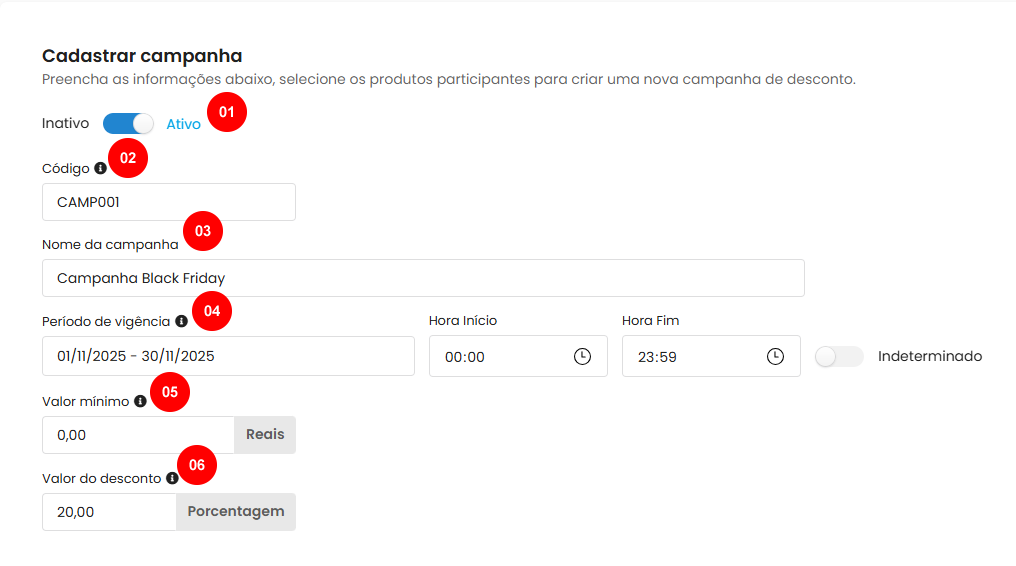The height and width of the screenshot is (566, 1016).
Task: Click the info icon beside Valor do desconto
Action: tap(172, 478)
